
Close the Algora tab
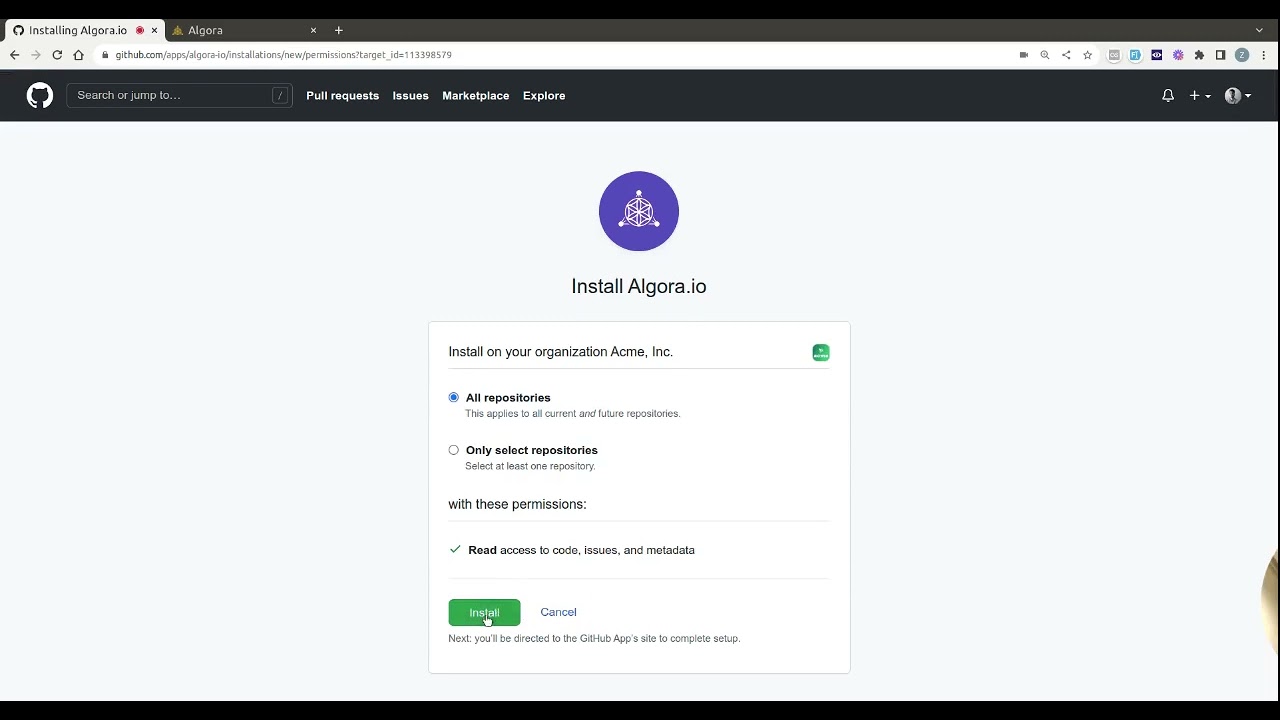pyautogui.click(x=313, y=30)
